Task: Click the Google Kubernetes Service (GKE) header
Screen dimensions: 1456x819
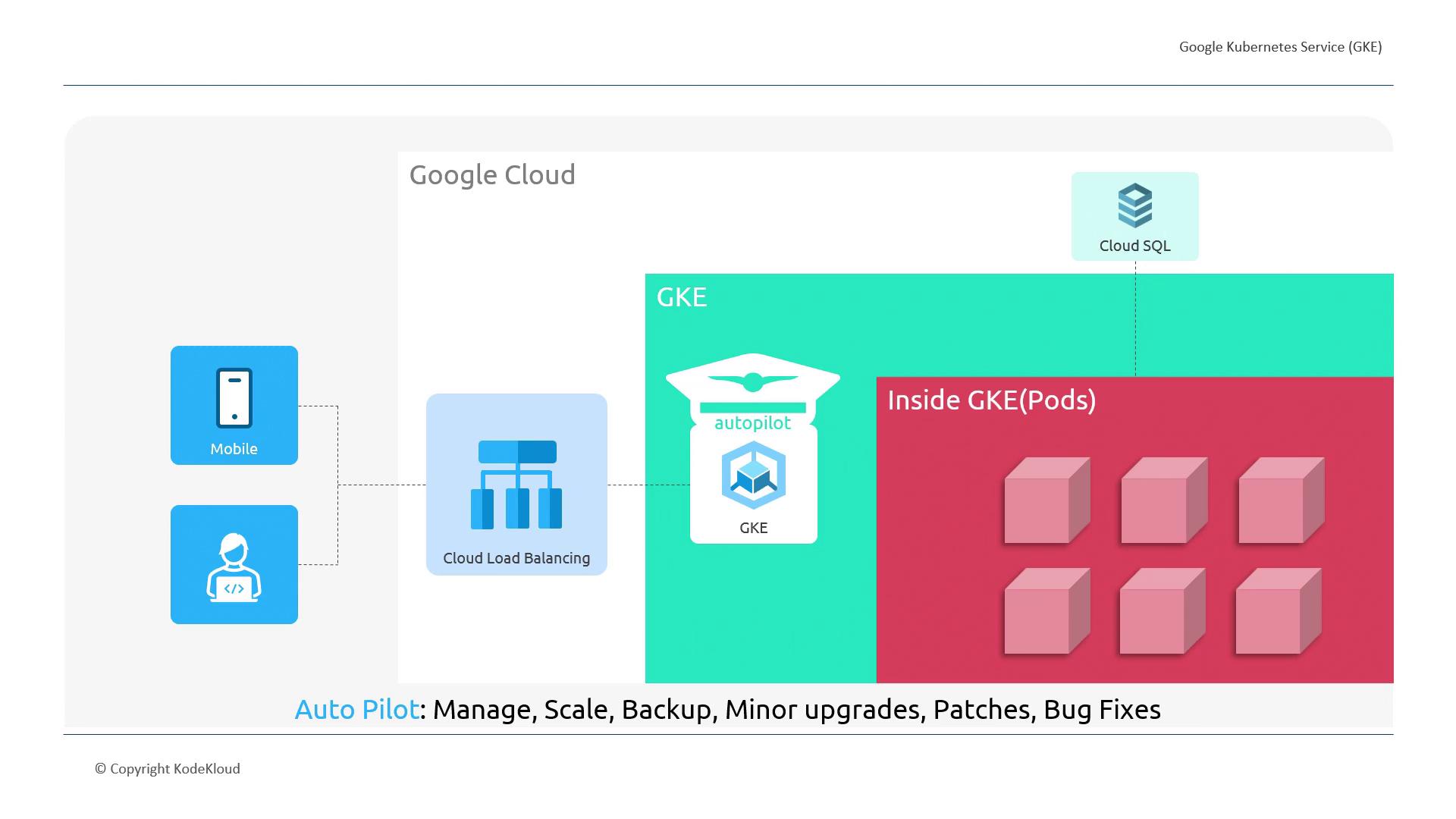Action: point(1280,47)
